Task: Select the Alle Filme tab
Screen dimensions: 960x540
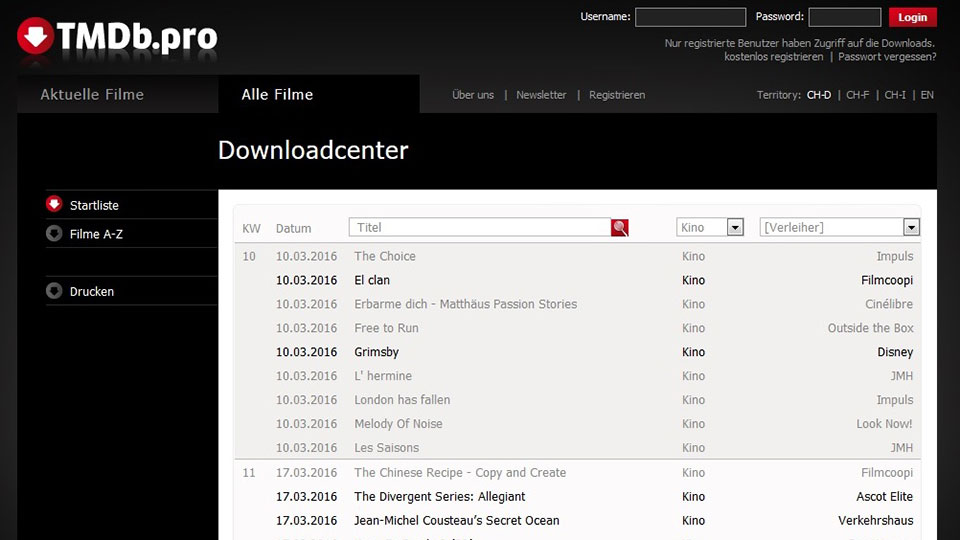Action: coord(277,95)
